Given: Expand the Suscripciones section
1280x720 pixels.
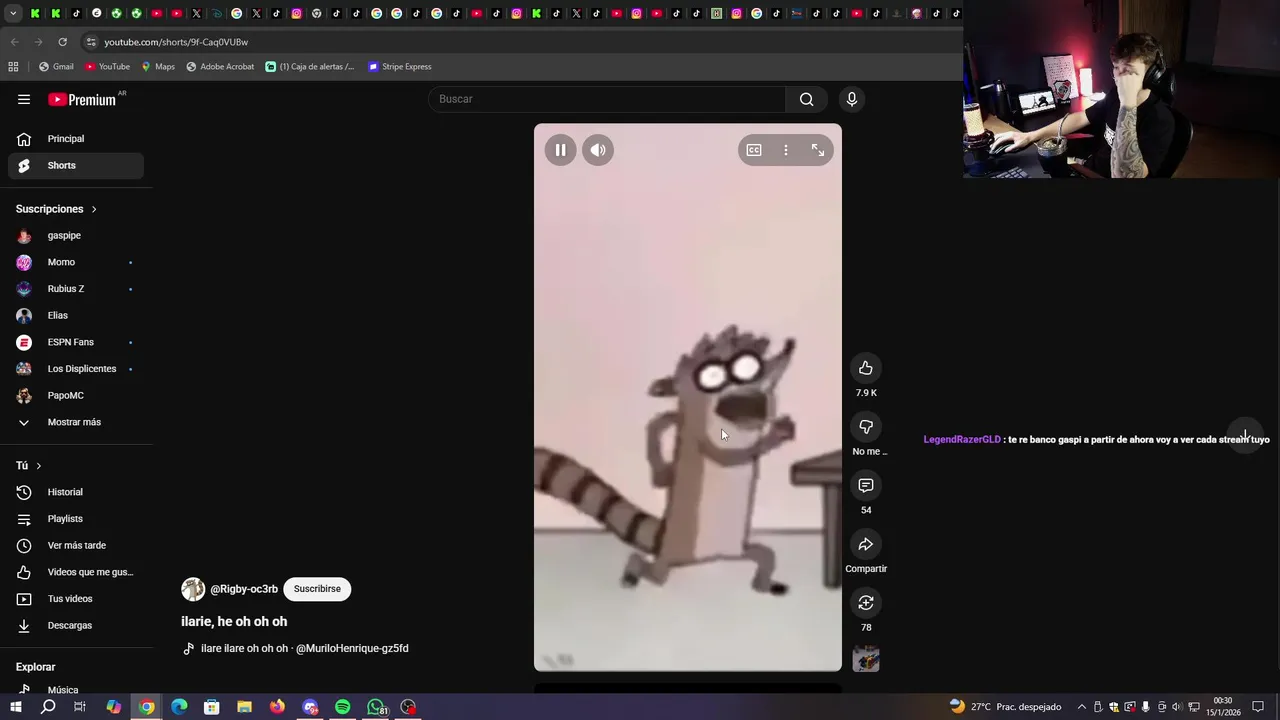Looking at the screenshot, I should (56, 209).
